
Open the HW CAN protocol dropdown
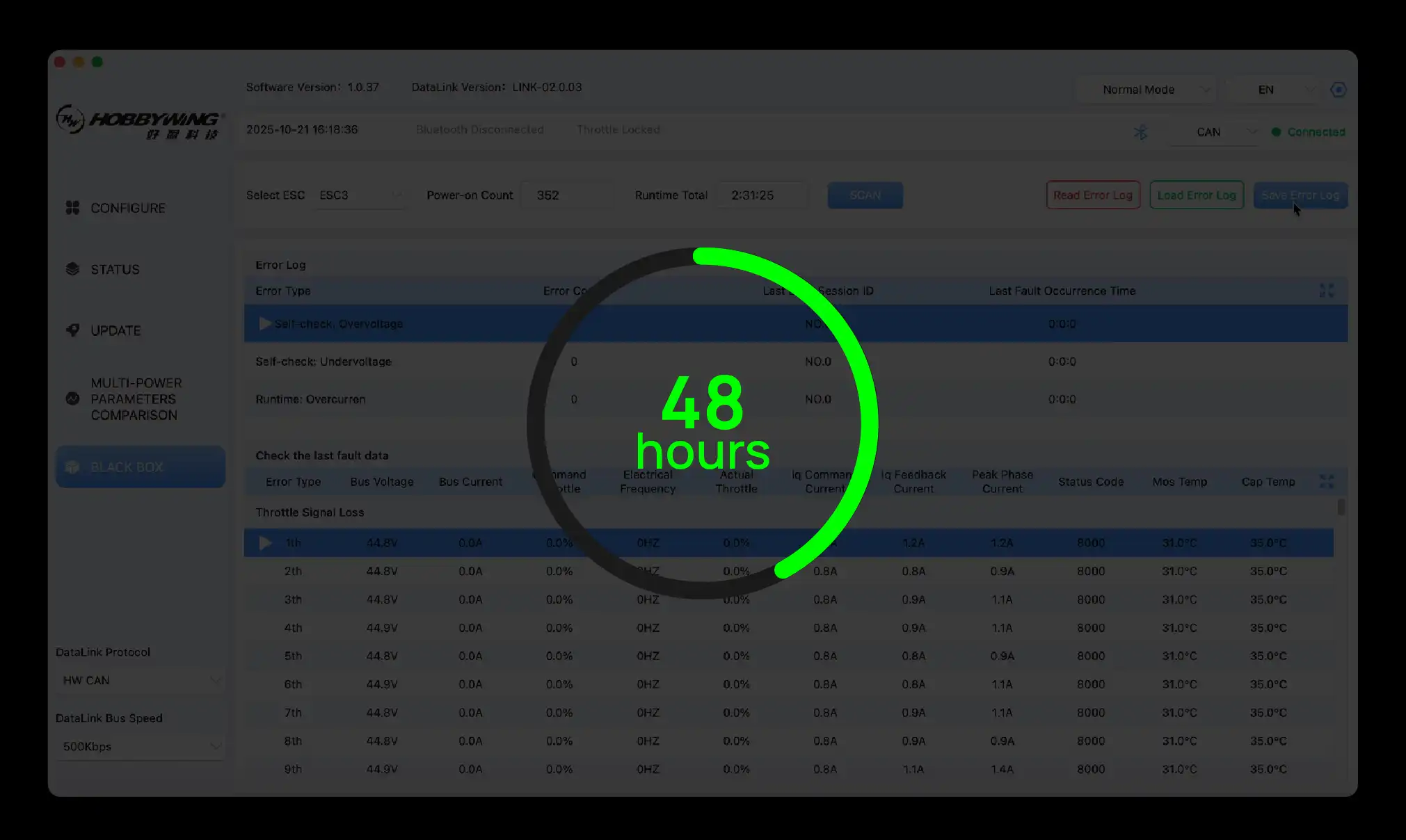(x=140, y=680)
